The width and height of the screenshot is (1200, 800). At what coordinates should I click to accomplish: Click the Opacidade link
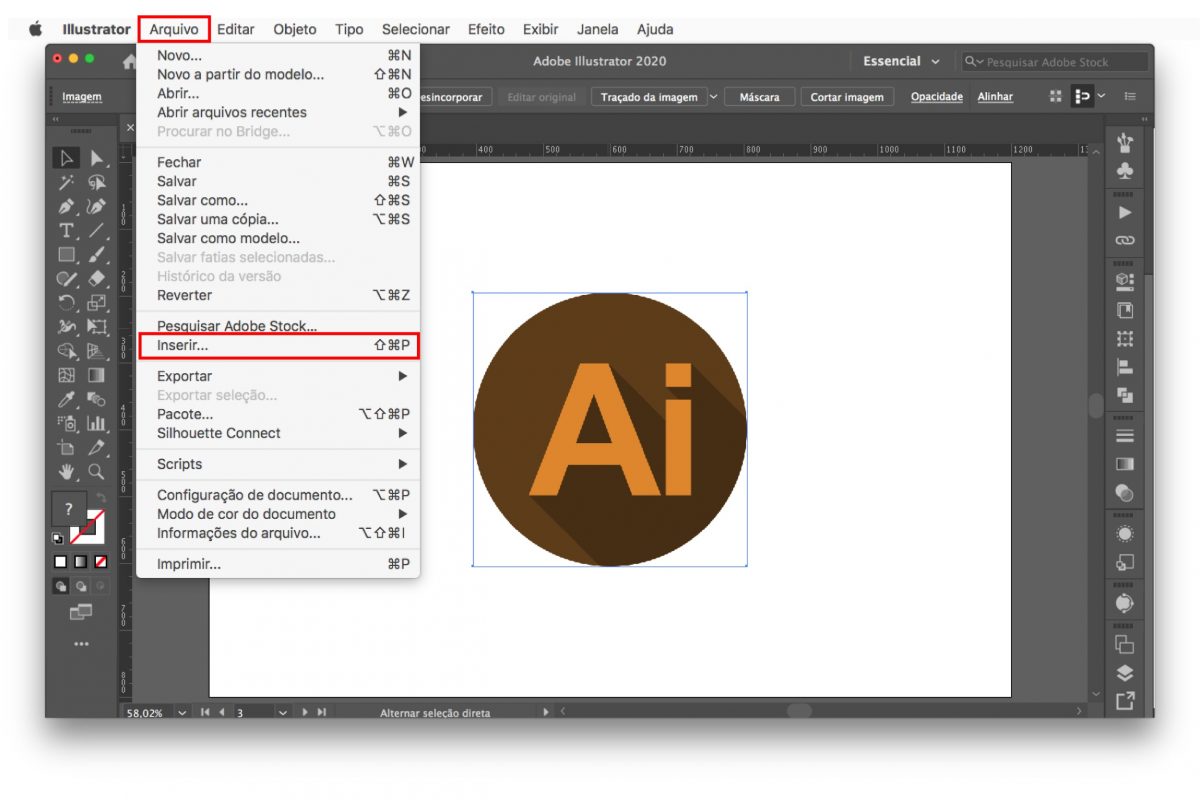coord(937,97)
